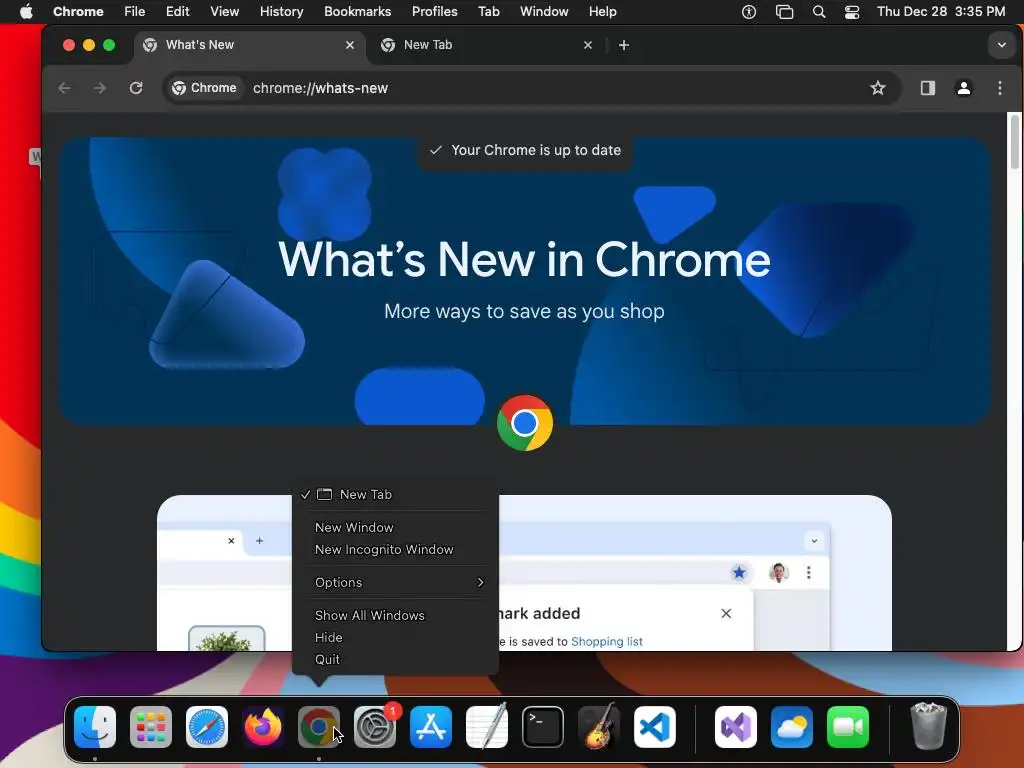Choose Hide from the Dock menu
The height and width of the screenshot is (768, 1024).
pyautogui.click(x=395, y=637)
